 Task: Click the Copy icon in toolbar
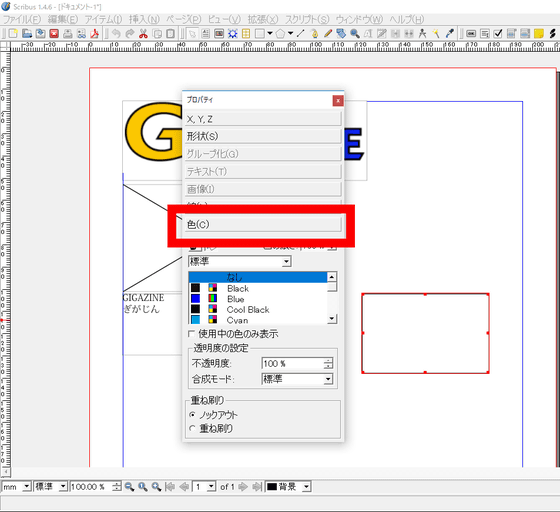pyautogui.click(x=157, y=34)
